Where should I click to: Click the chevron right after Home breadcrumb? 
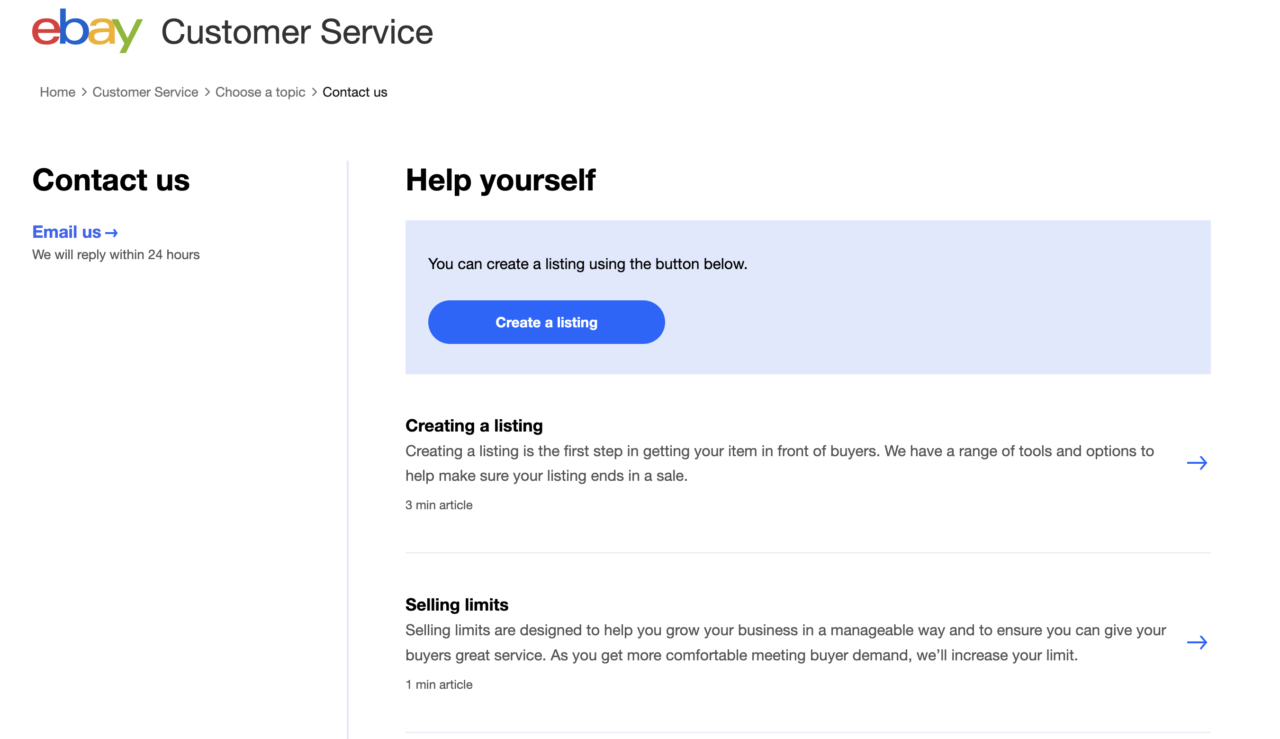pos(84,92)
